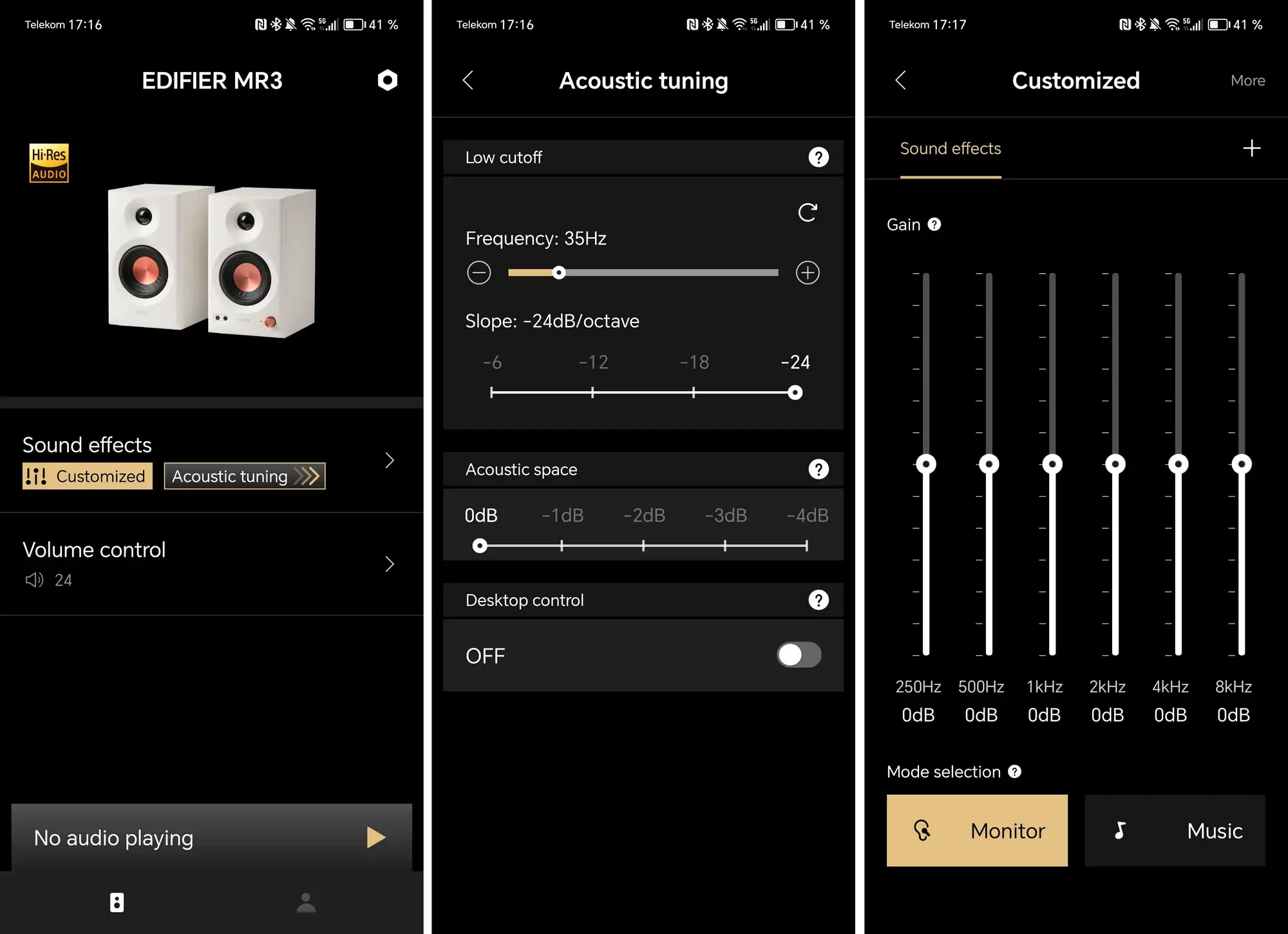1288x934 pixels.
Task: Tap the Hi-Res Audio badge
Action: (x=49, y=163)
